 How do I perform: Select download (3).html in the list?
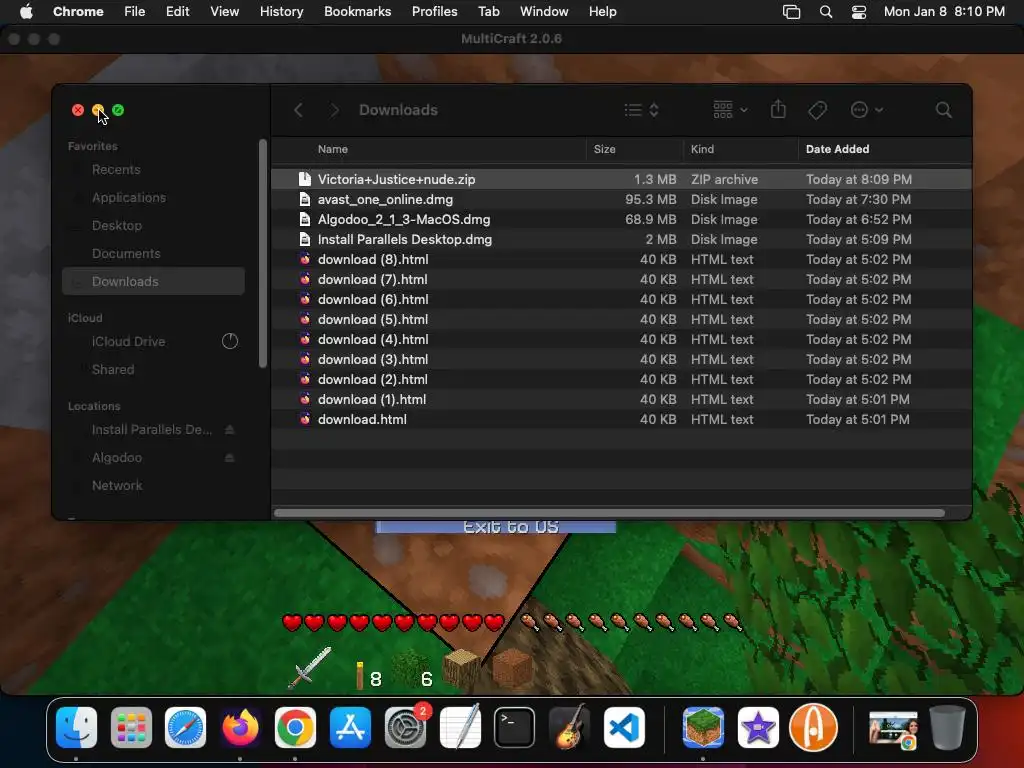pyautogui.click(x=621, y=359)
